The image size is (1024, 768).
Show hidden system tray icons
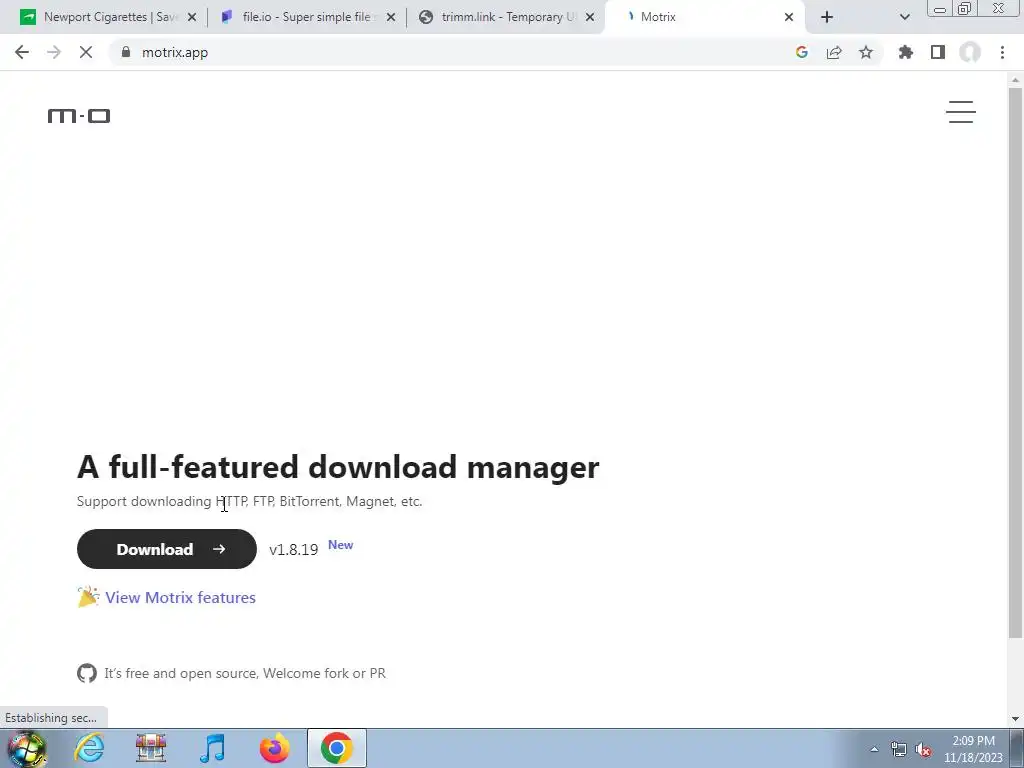[x=874, y=750]
